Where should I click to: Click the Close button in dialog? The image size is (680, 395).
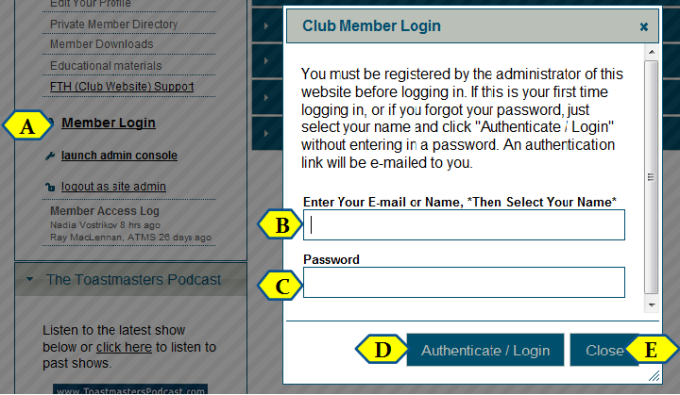pos(604,350)
